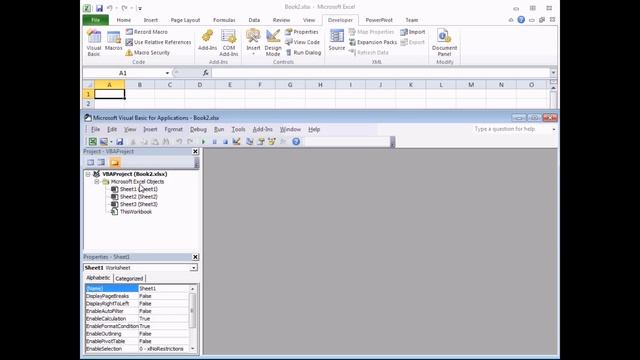
Task: Open the VBA Debug menu
Action: (198, 129)
